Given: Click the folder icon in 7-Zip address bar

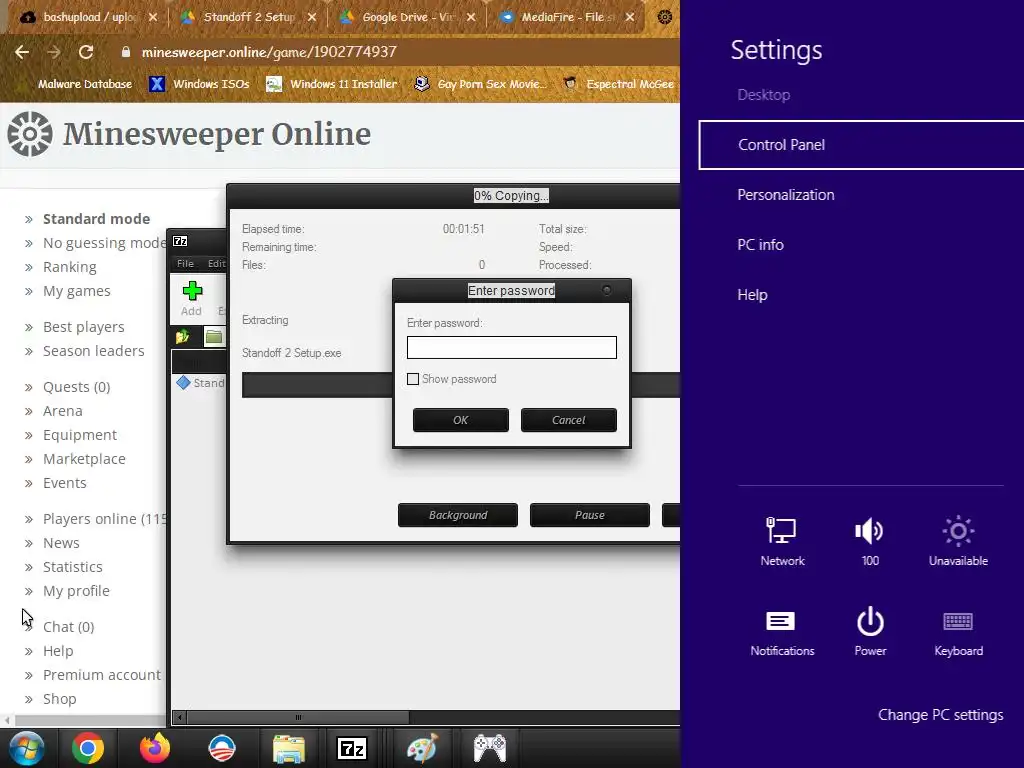Looking at the screenshot, I should [214, 337].
